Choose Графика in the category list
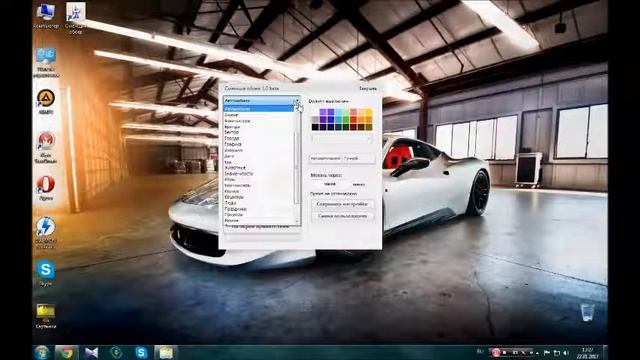 click(x=258, y=144)
